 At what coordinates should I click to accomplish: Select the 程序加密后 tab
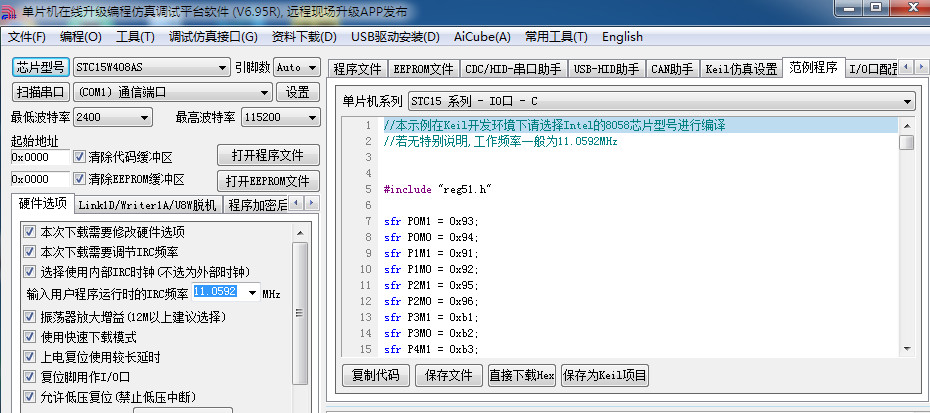(x=256, y=205)
